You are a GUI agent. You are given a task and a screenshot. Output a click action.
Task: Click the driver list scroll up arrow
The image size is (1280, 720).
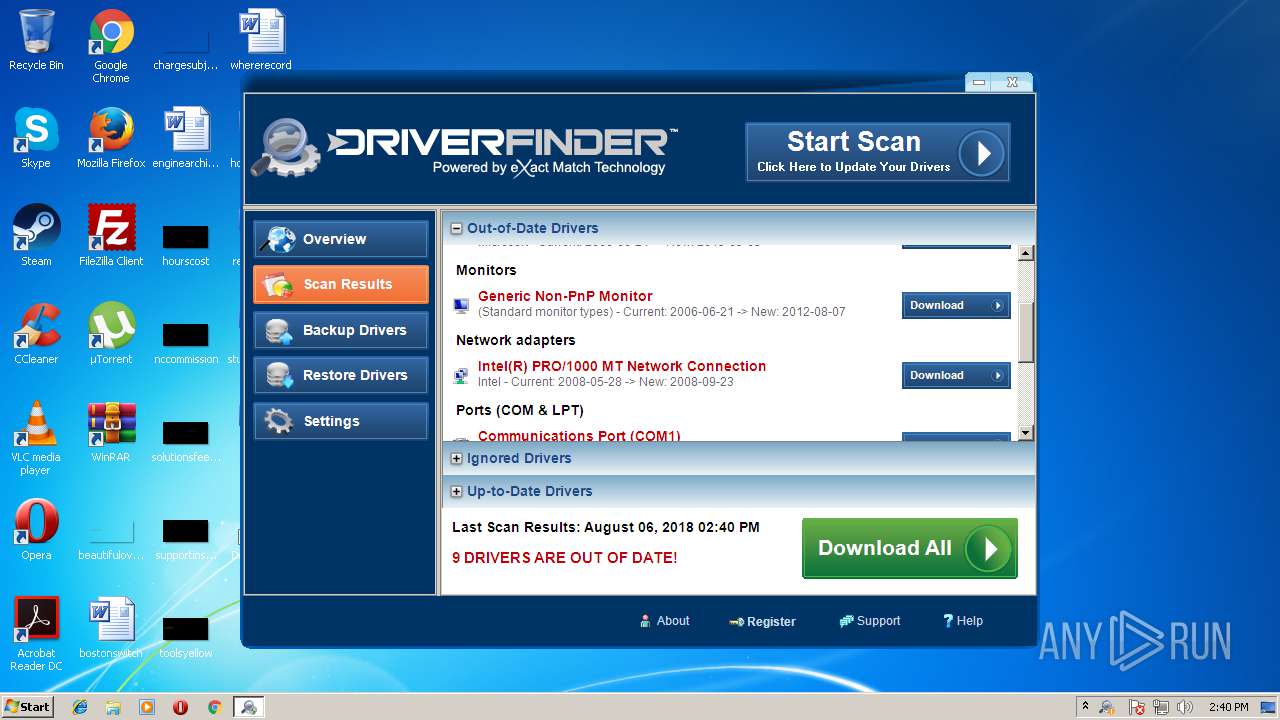coord(1025,254)
